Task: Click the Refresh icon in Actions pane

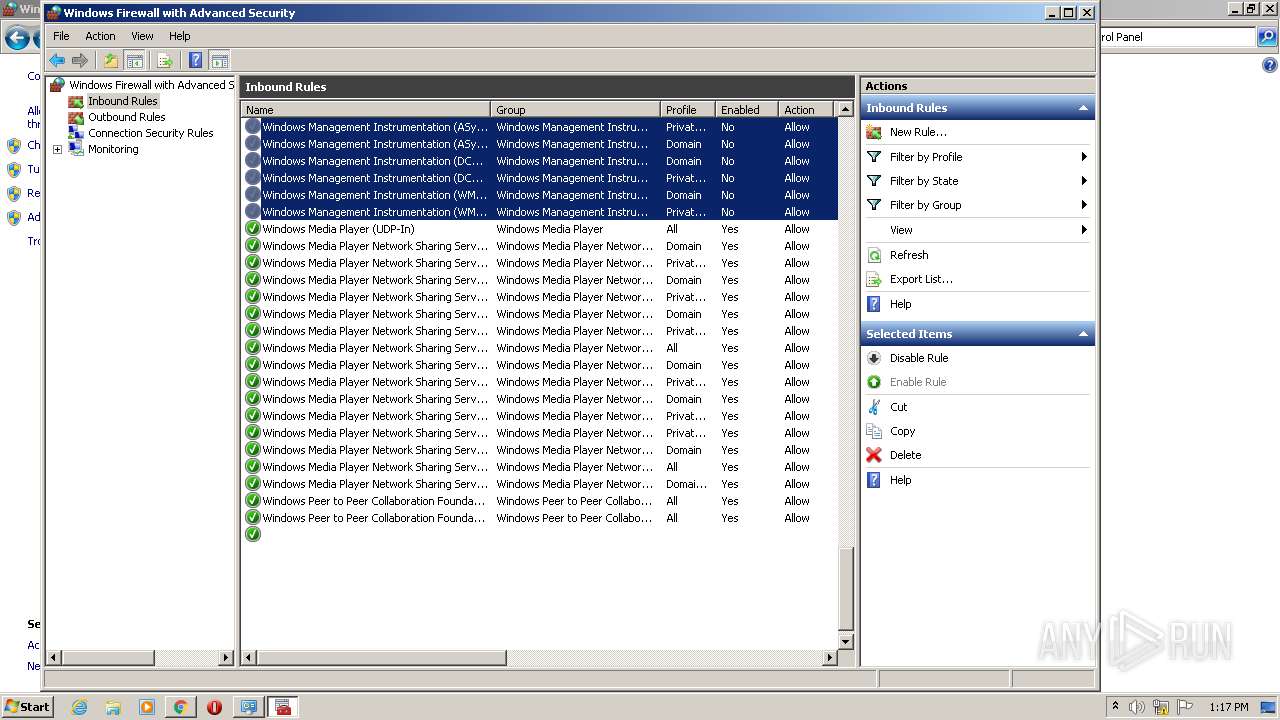Action: tap(874, 255)
